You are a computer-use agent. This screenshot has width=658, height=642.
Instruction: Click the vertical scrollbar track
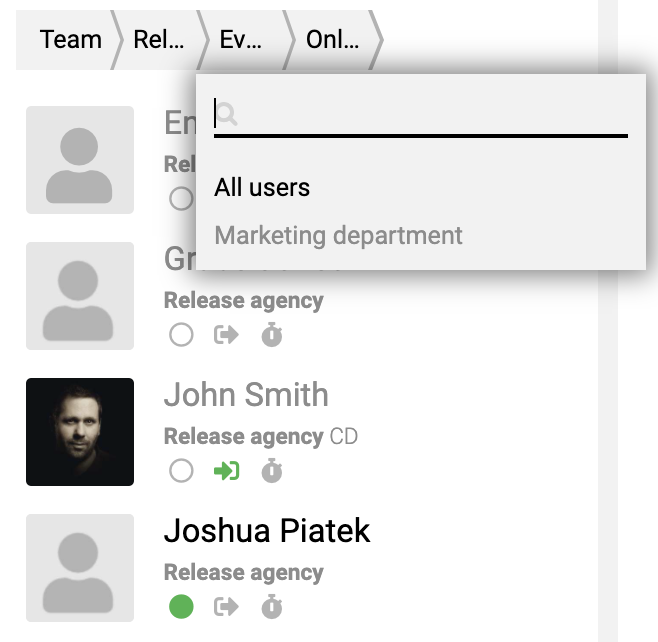(608, 420)
